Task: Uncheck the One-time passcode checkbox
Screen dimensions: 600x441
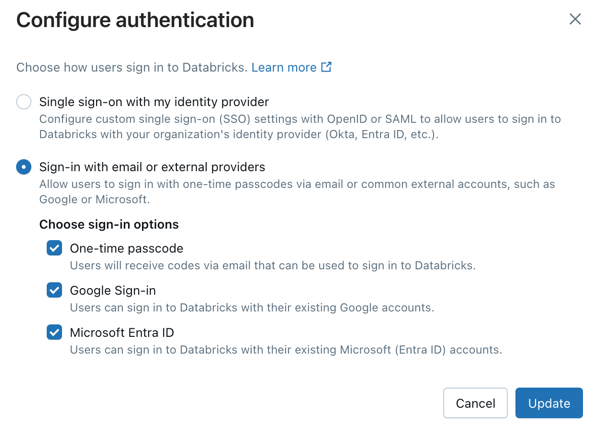Action: (x=54, y=248)
